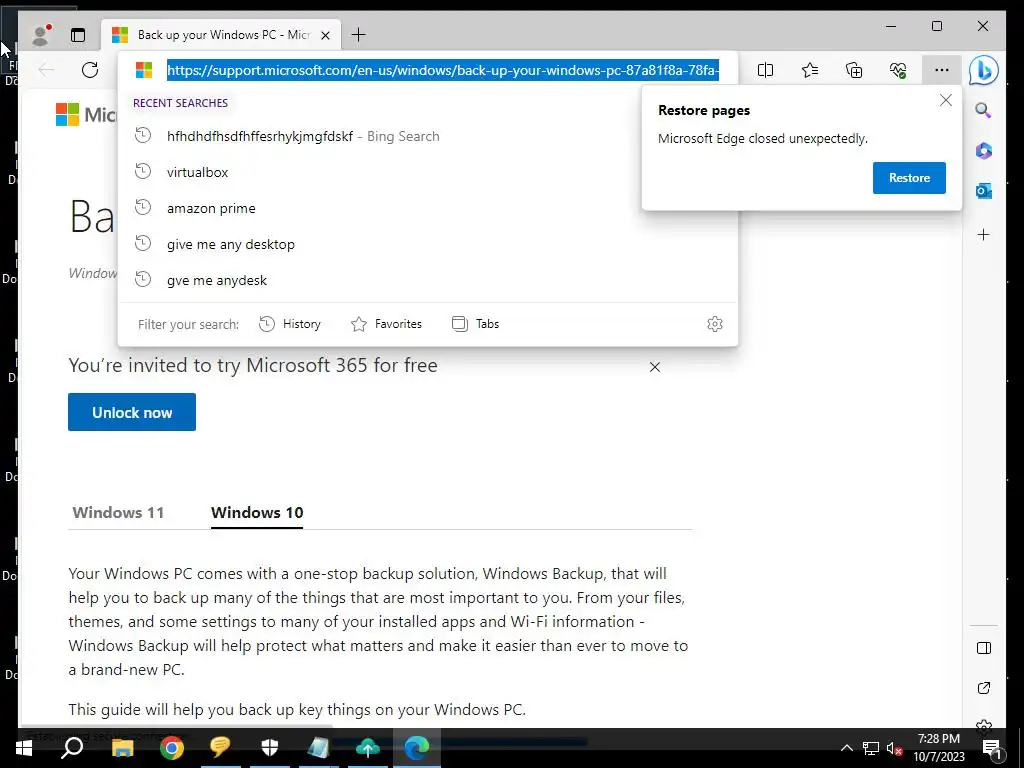Close the Restore pages popup
Viewport: 1024px width, 768px height.
946,101
